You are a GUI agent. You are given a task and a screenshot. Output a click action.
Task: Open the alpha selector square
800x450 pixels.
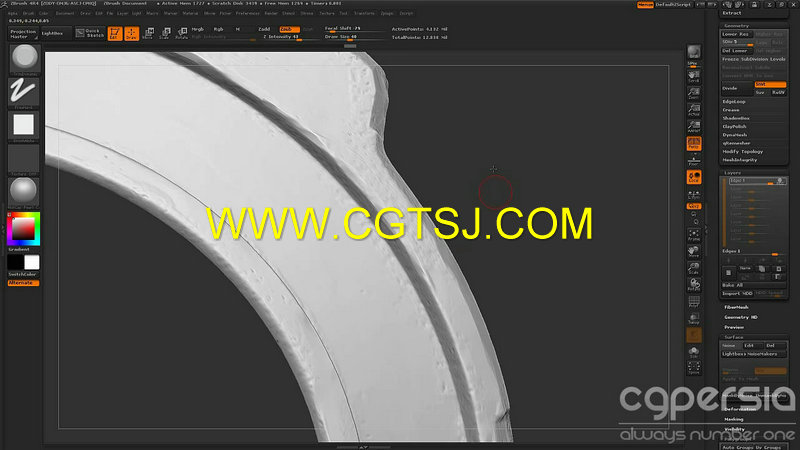(23, 125)
